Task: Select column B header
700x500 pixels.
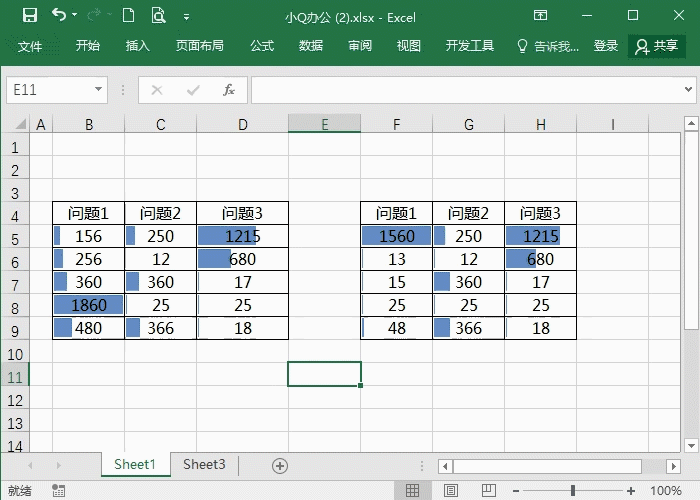Action: point(88,124)
